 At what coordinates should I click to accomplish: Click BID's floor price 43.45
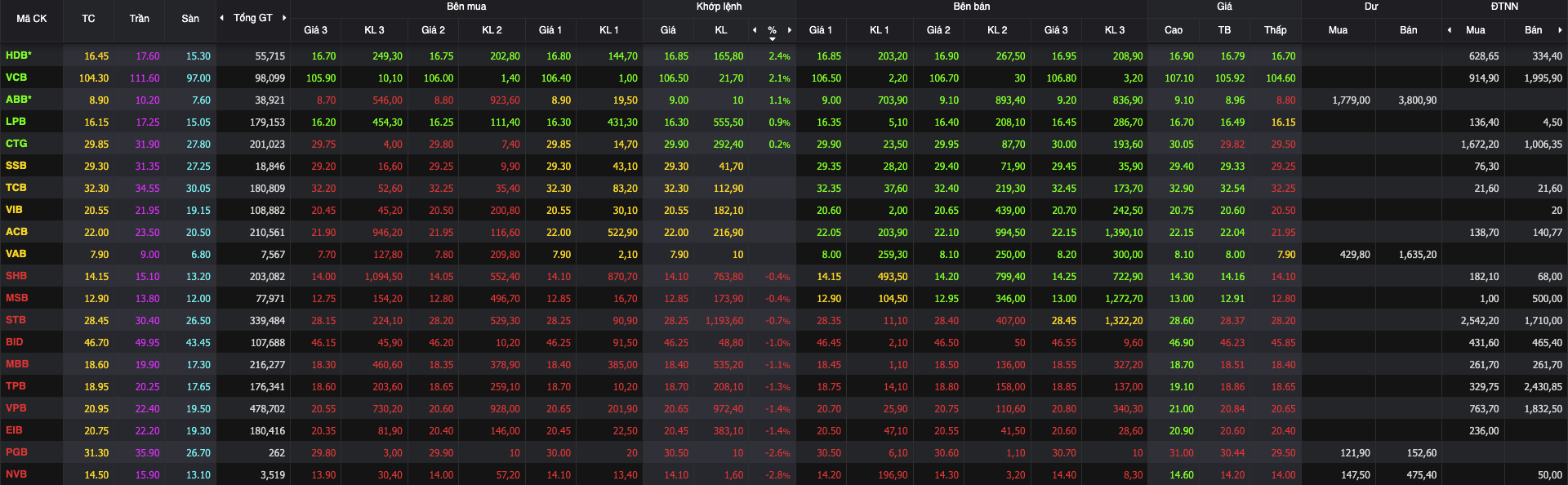198,343
